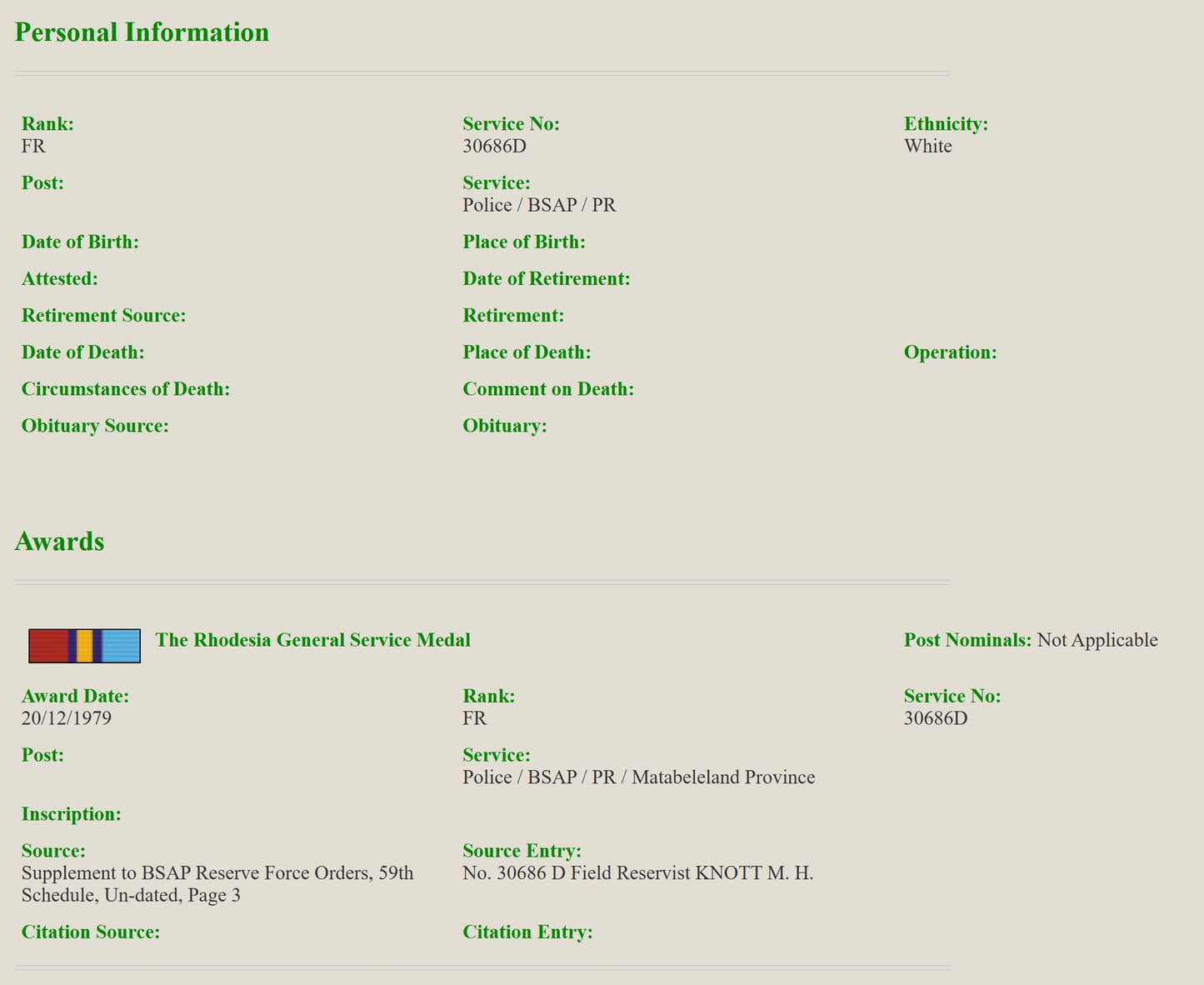Click source text Supplement to BSAP Reserve Force Orders
The image size is (1204, 985).
coord(217,884)
